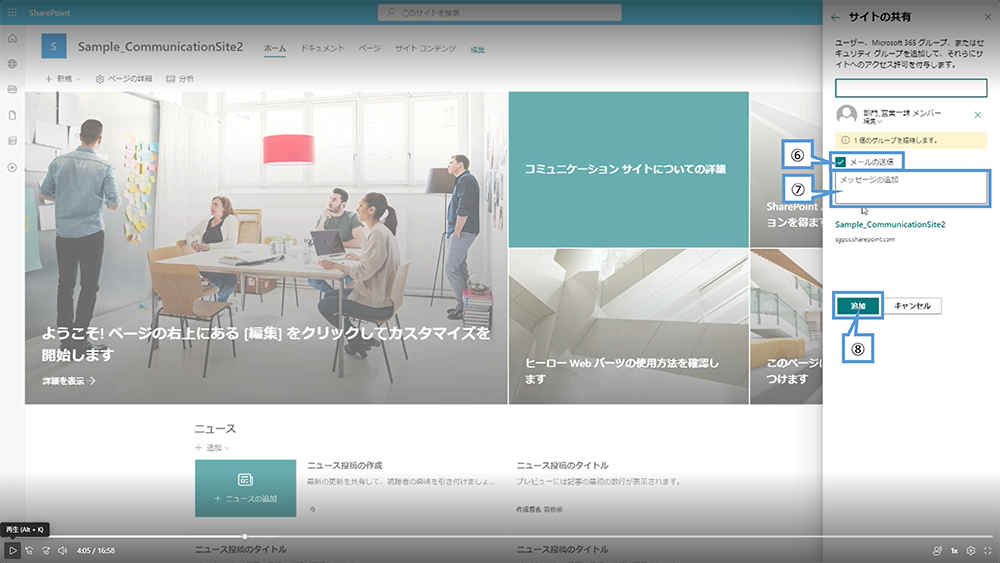This screenshot has width=1000, height=563.
Task: Go back with the arrow in サイトの共有 panel
Action: (x=835, y=17)
